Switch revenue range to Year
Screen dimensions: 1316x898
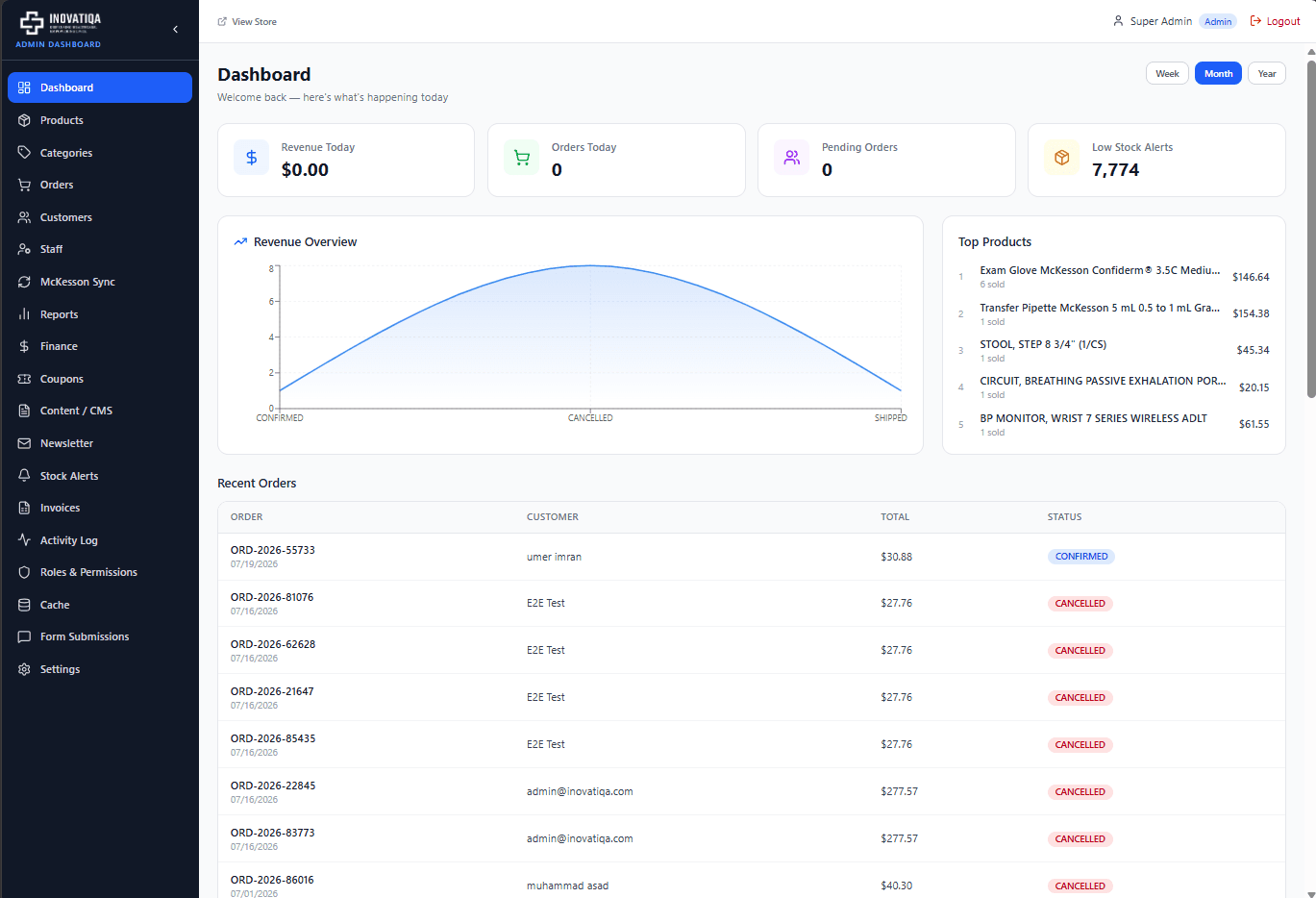(1267, 74)
